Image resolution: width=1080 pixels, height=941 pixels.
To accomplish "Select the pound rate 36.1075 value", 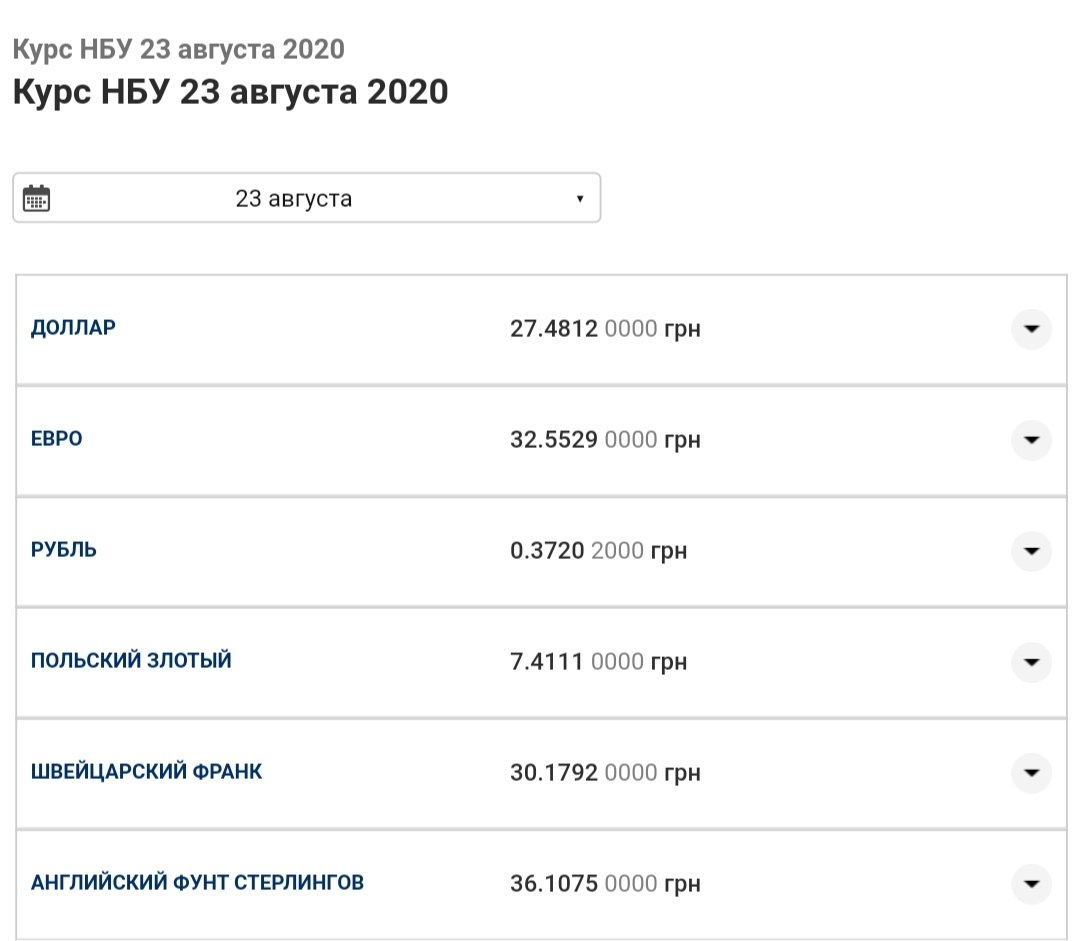I will [x=554, y=884].
